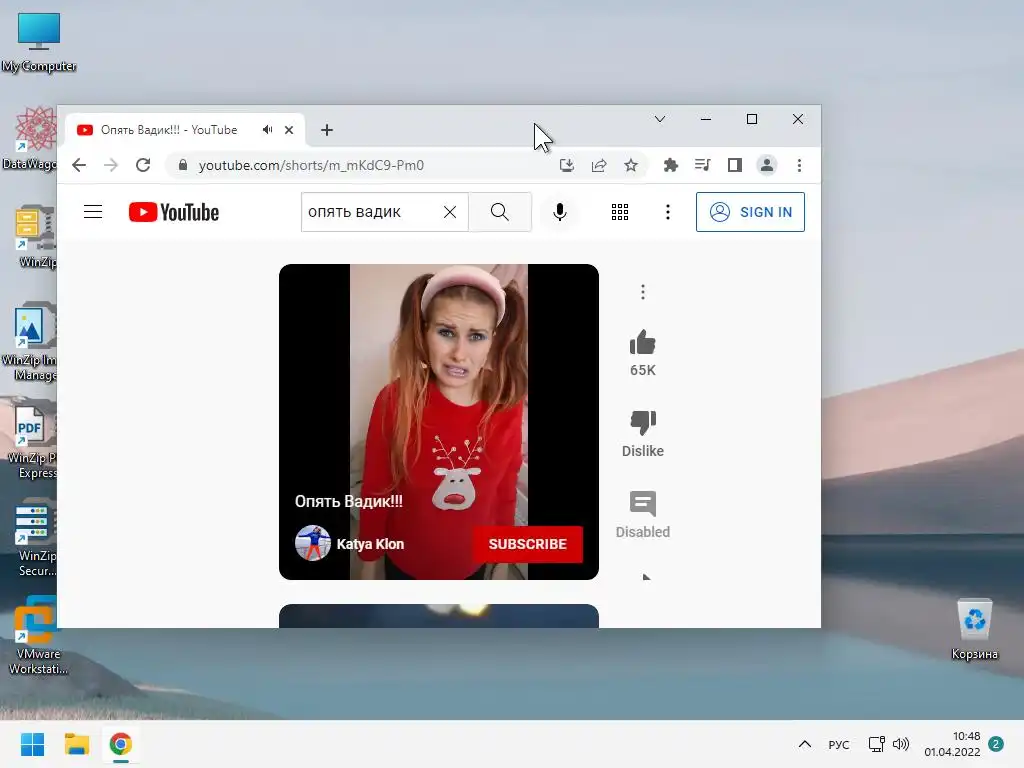Open the Shorts video more options menu

tap(643, 292)
